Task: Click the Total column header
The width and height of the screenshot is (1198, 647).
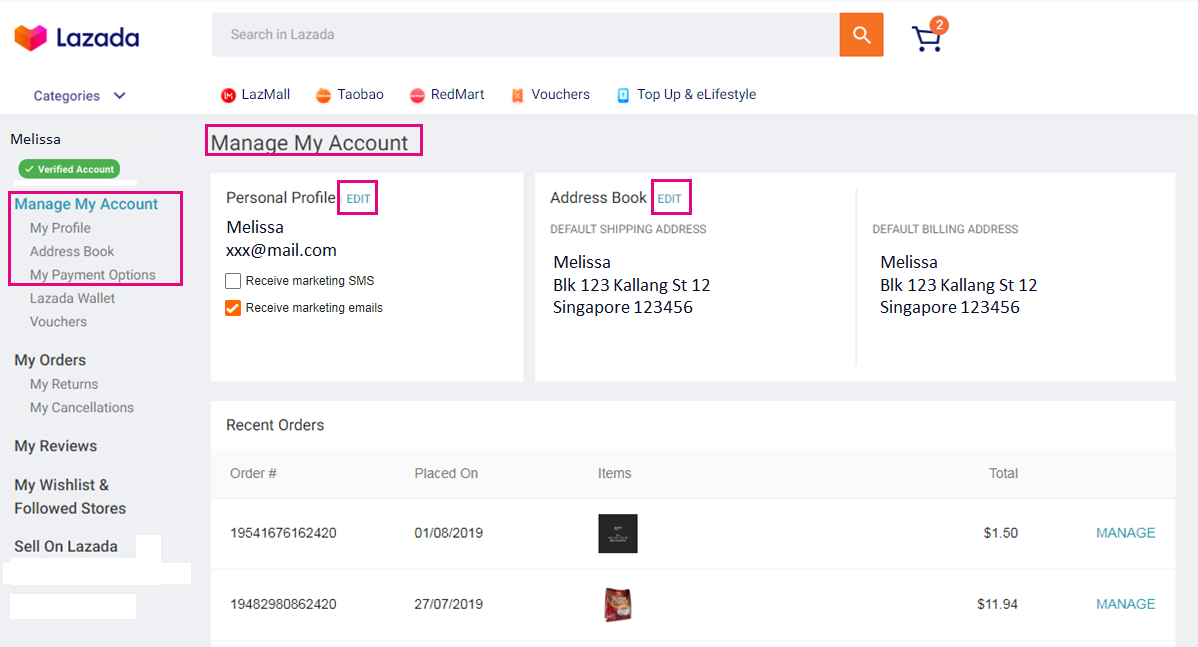Action: click(x=1003, y=474)
